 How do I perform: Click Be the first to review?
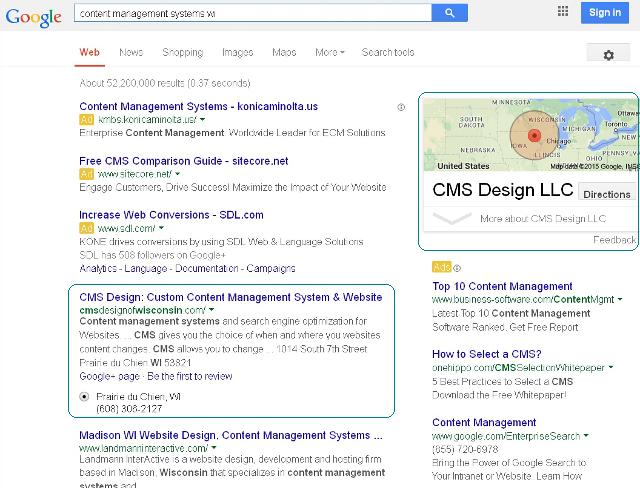coord(190,376)
